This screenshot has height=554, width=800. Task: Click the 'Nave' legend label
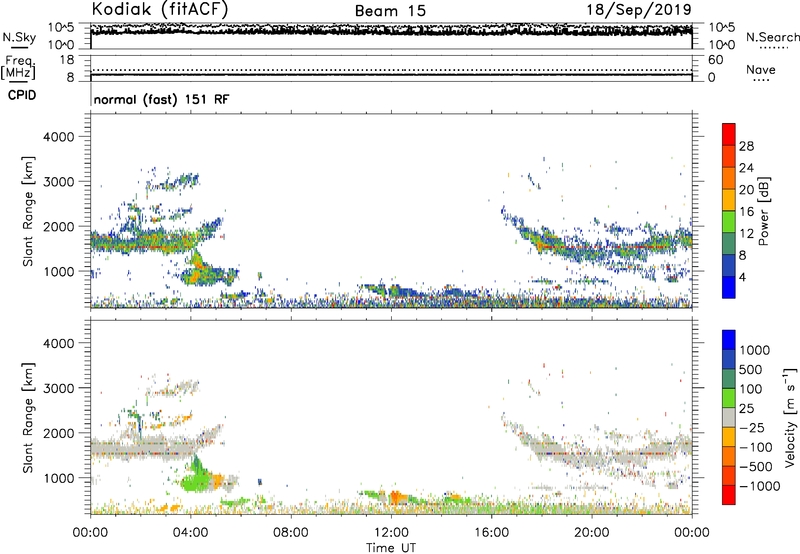click(761, 70)
